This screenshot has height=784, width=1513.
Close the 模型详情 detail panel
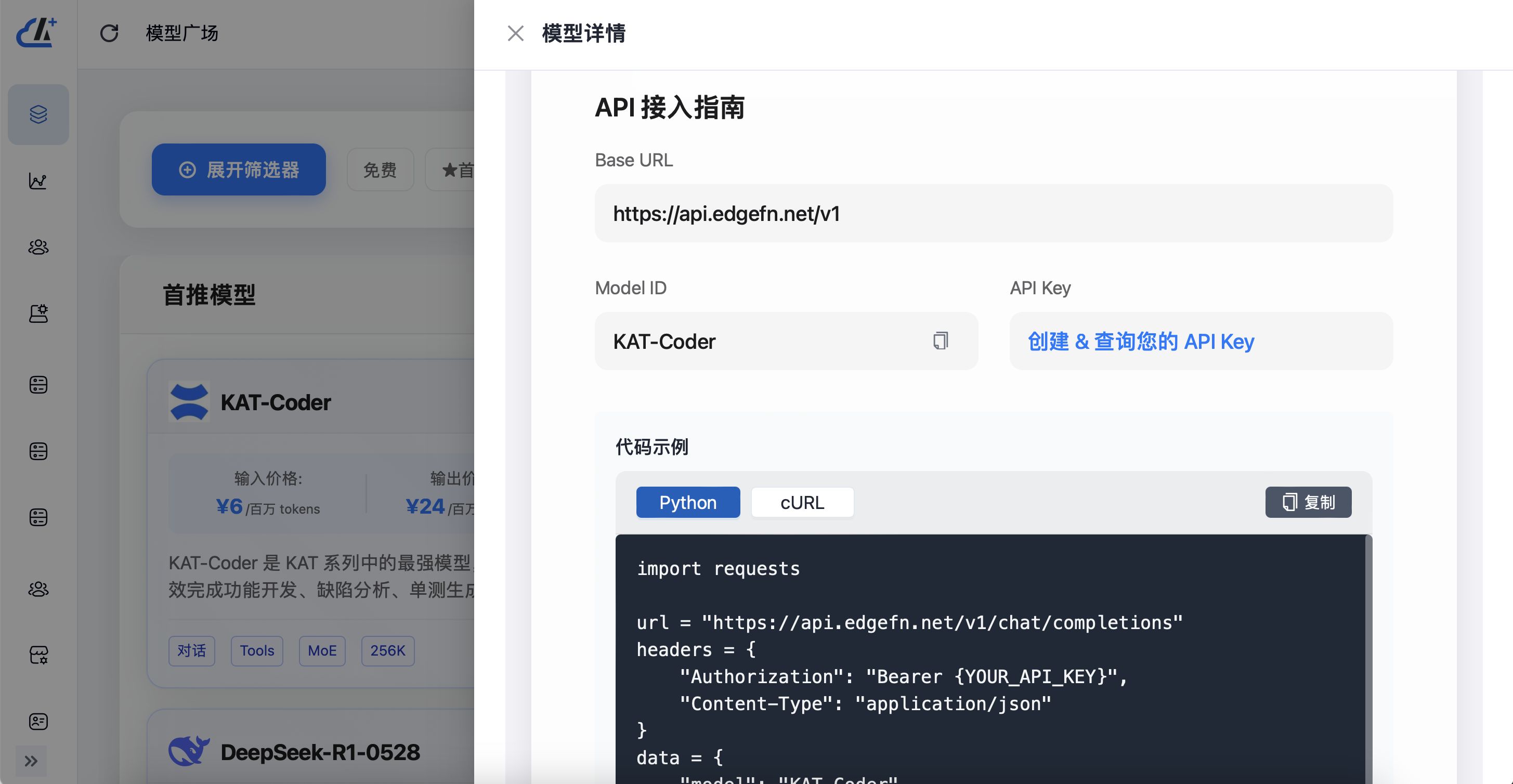pos(515,33)
